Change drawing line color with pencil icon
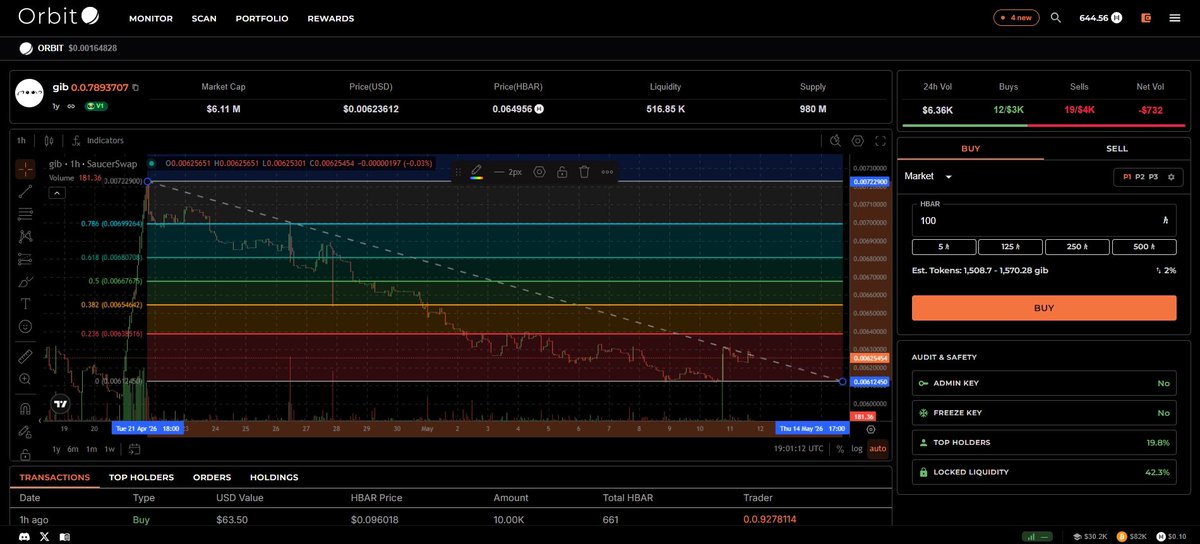The height and width of the screenshot is (544, 1200). click(477, 172)
